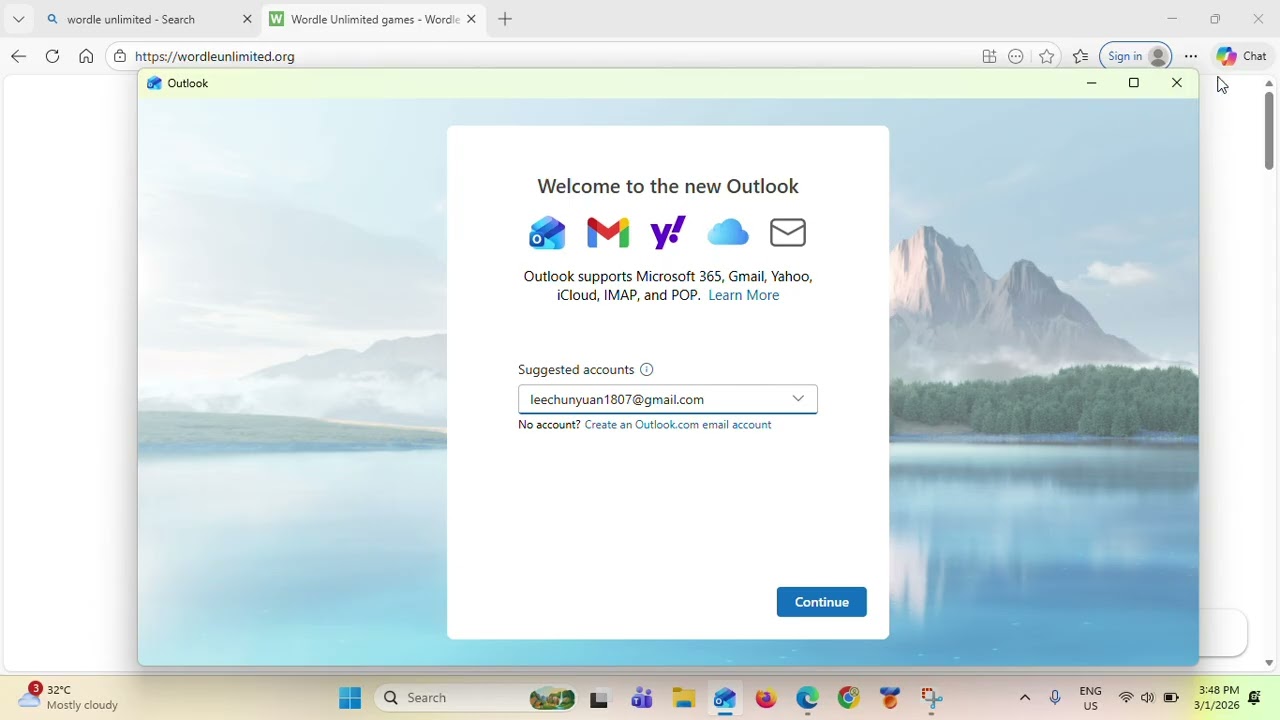This screenshot has height=720, width=1280.
Task: Open the Favorites list icon in Edge
Action: click(x=1080, y=56)
